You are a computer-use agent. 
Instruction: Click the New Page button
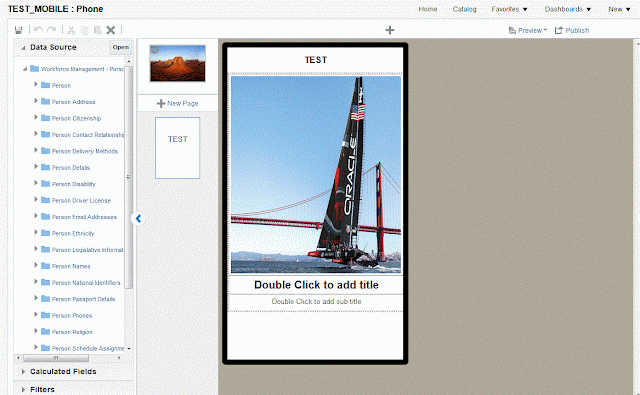click(x=178, y=103)
